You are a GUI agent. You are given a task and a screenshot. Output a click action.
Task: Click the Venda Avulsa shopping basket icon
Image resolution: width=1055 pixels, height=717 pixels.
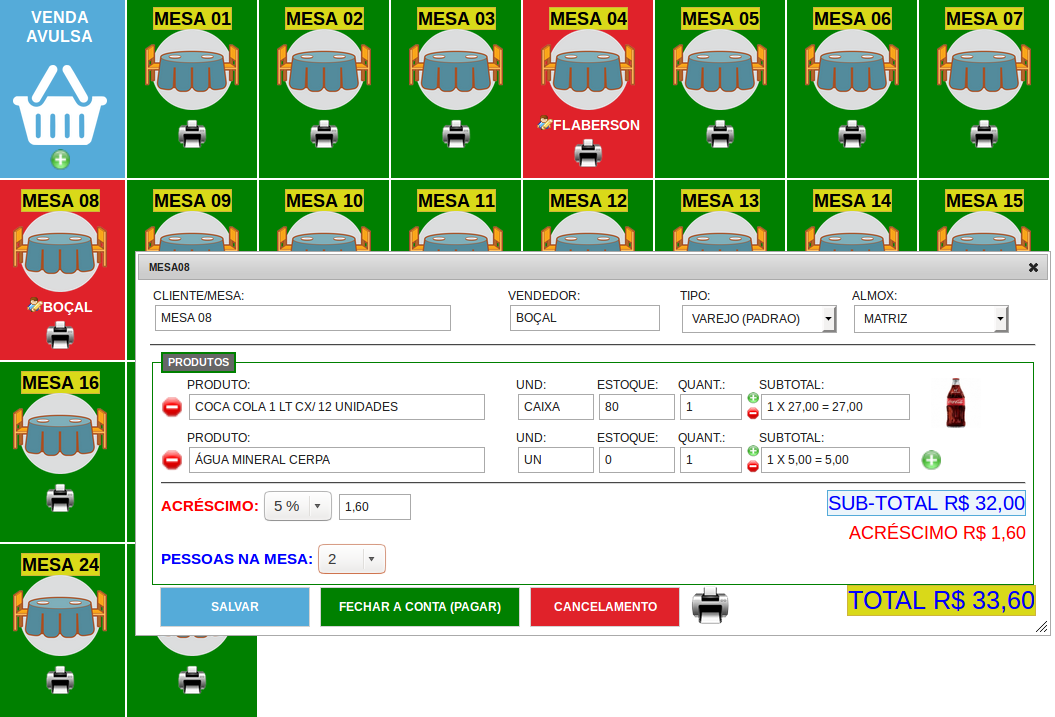pyautogui.click(x=60, y=107)
